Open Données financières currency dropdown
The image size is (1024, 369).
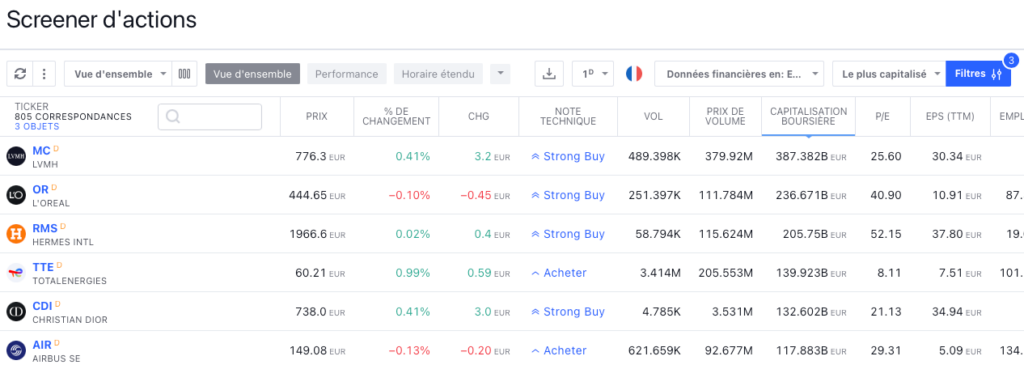[739, 74]
